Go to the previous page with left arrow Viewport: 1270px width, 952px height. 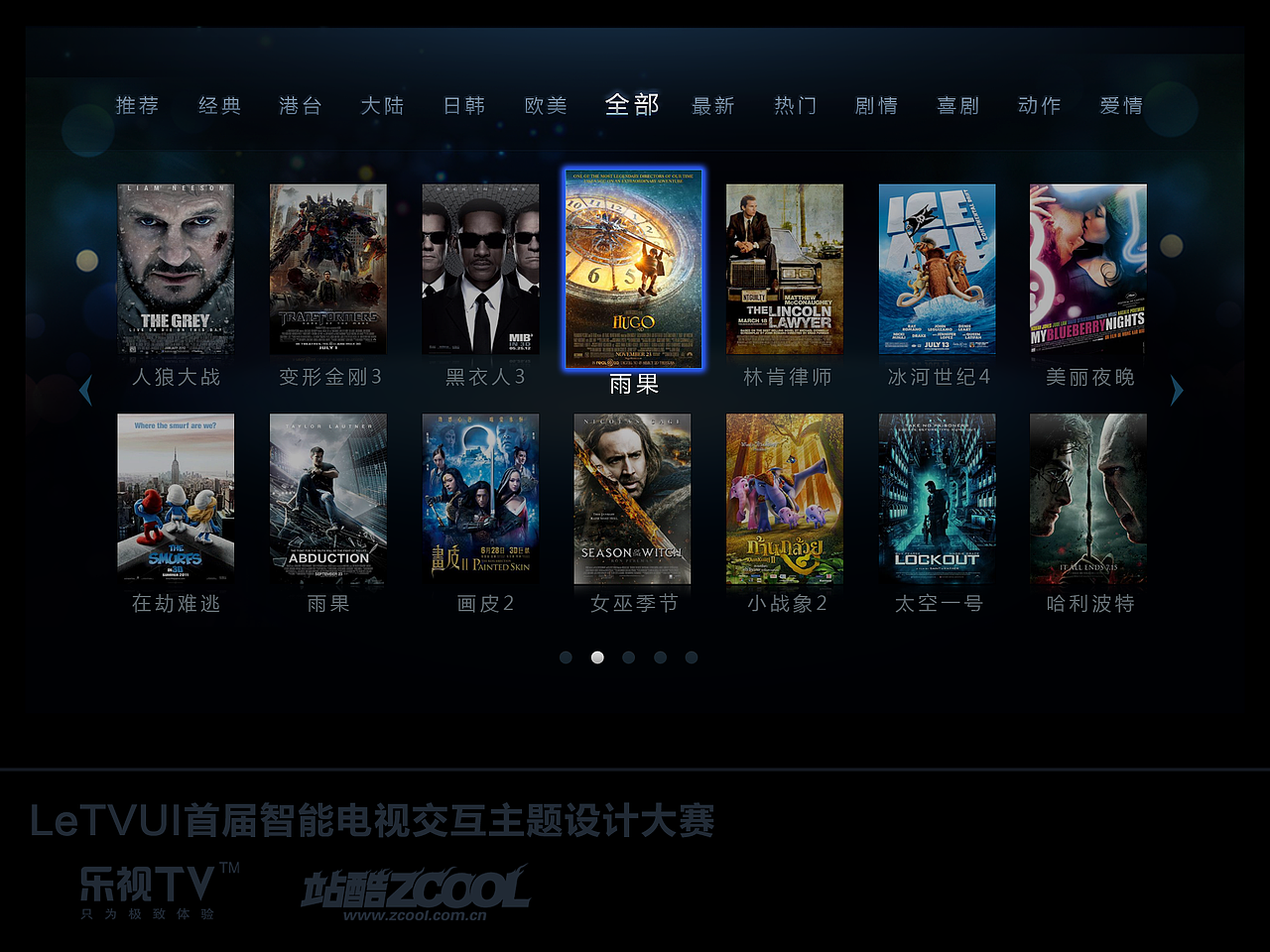coord(85,390)
